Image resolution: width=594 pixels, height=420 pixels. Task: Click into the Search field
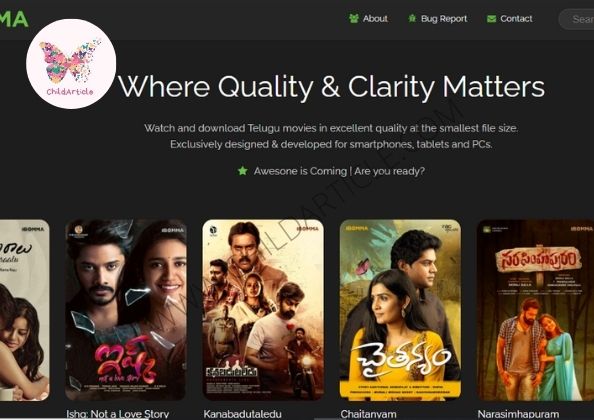pos(576,19)
